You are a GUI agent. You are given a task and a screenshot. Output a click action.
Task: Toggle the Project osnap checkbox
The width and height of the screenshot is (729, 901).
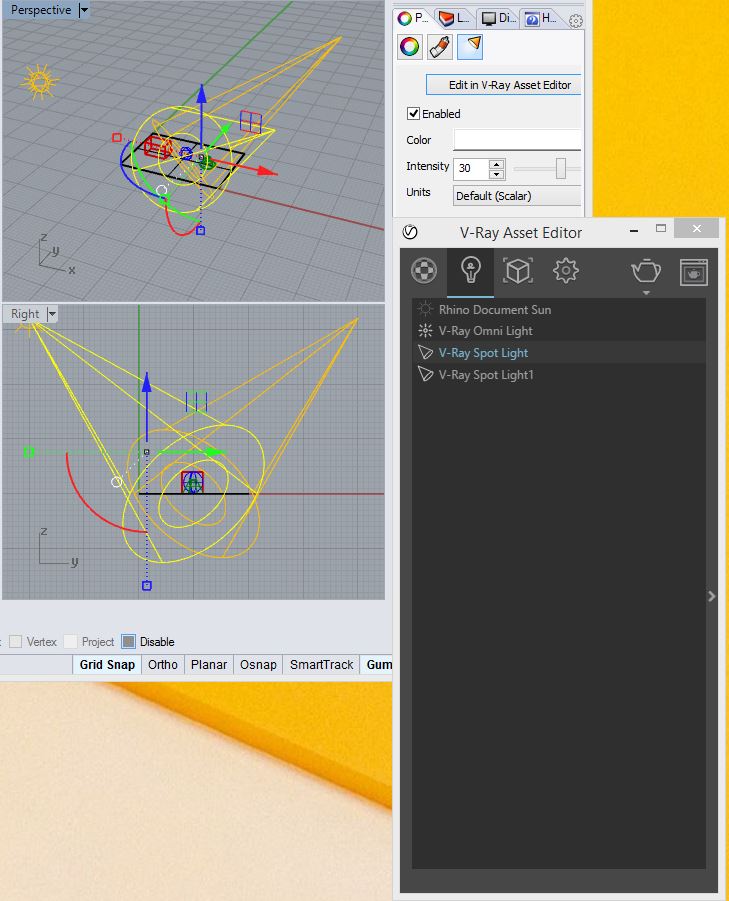click(x=71, y=641)
